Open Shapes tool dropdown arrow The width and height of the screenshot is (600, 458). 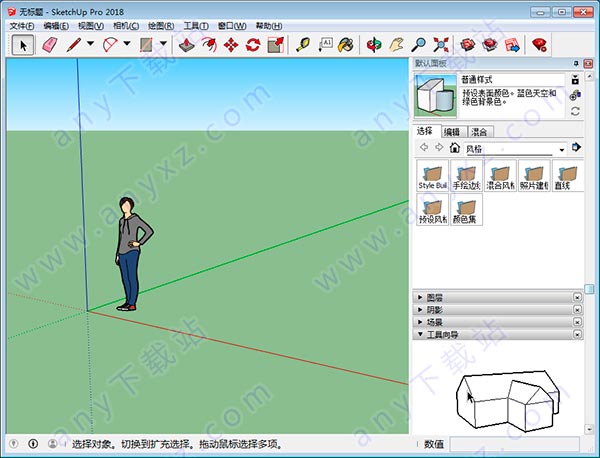pos(163,44)
